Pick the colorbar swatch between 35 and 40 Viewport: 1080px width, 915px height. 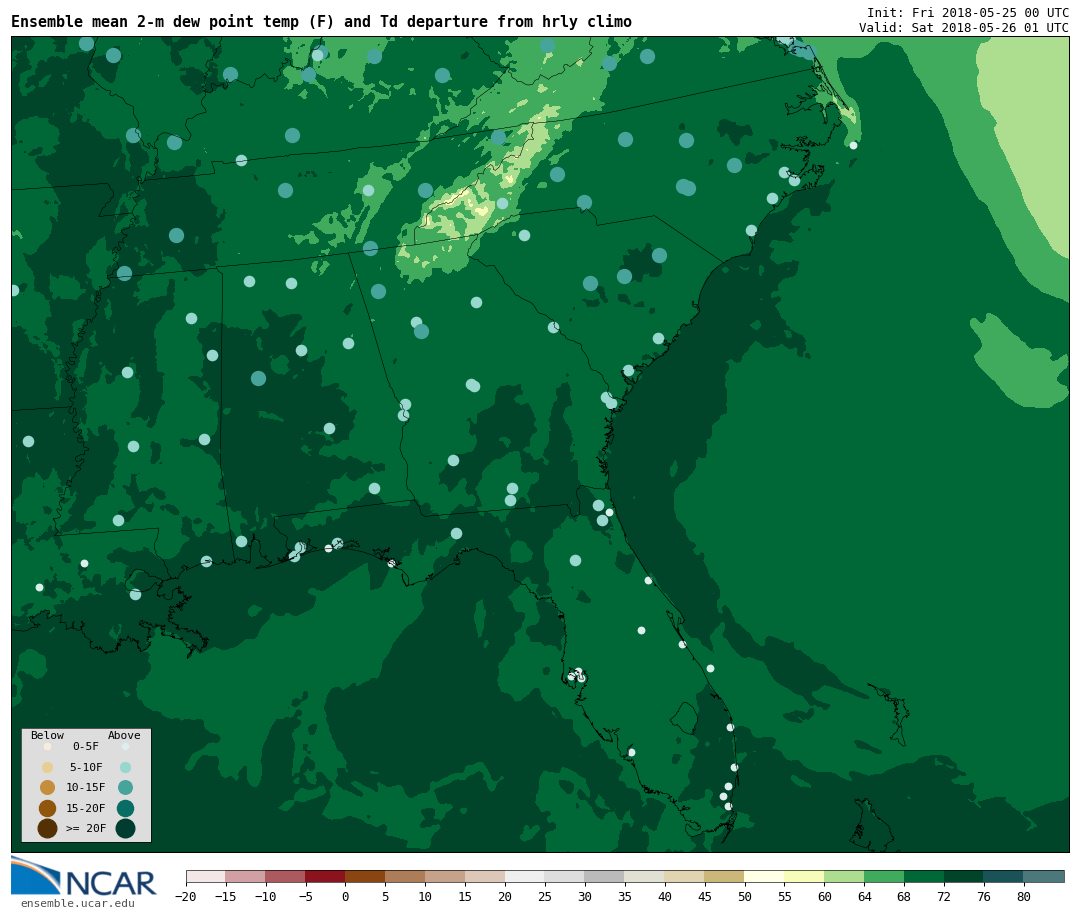point(645,876)
